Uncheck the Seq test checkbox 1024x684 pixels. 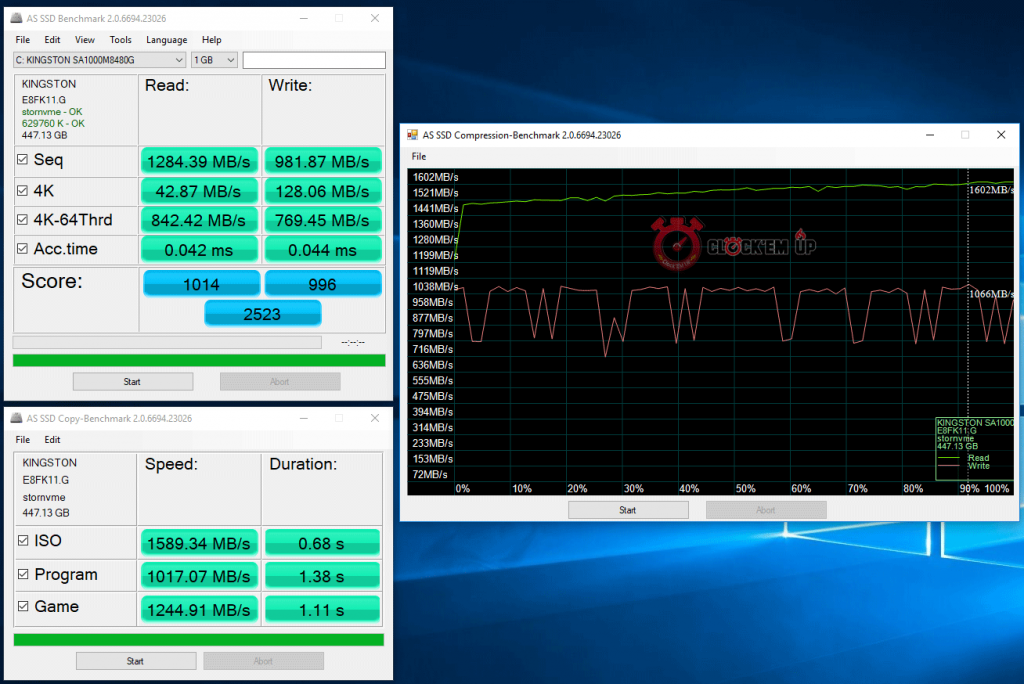[x=23, y=160]
